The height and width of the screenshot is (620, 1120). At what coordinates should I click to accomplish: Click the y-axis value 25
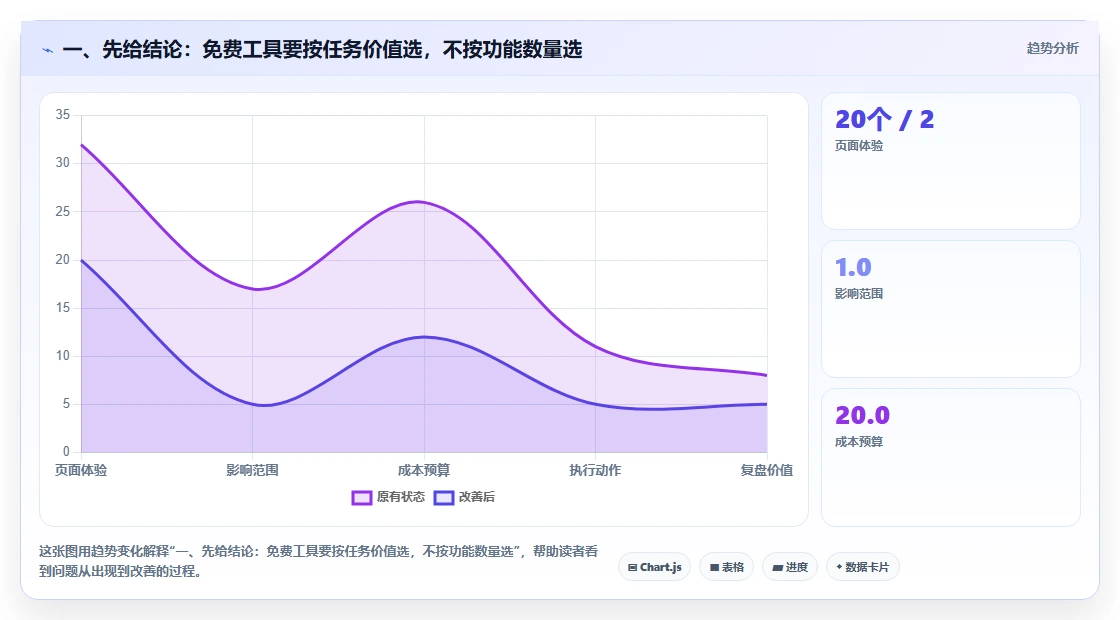tap(63, 211)
